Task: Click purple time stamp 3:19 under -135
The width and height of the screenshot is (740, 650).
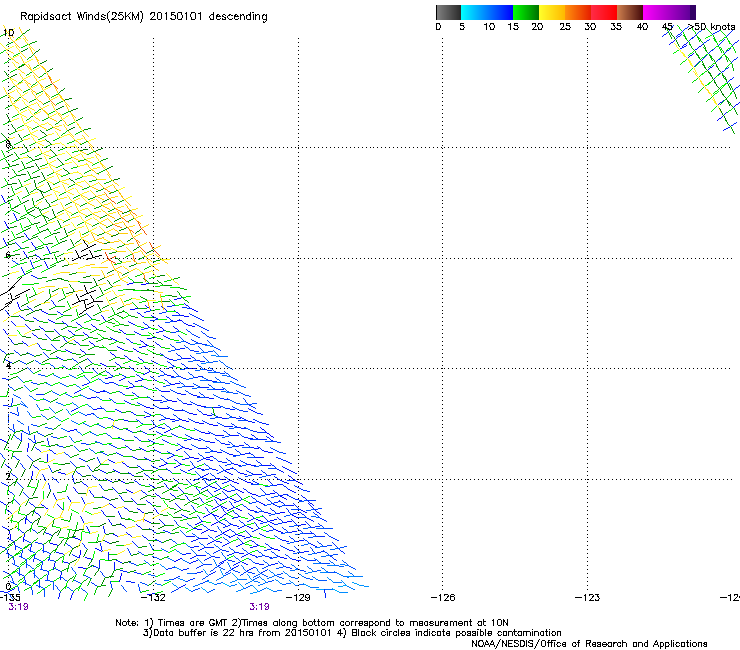Action: (x=18, y=607)
